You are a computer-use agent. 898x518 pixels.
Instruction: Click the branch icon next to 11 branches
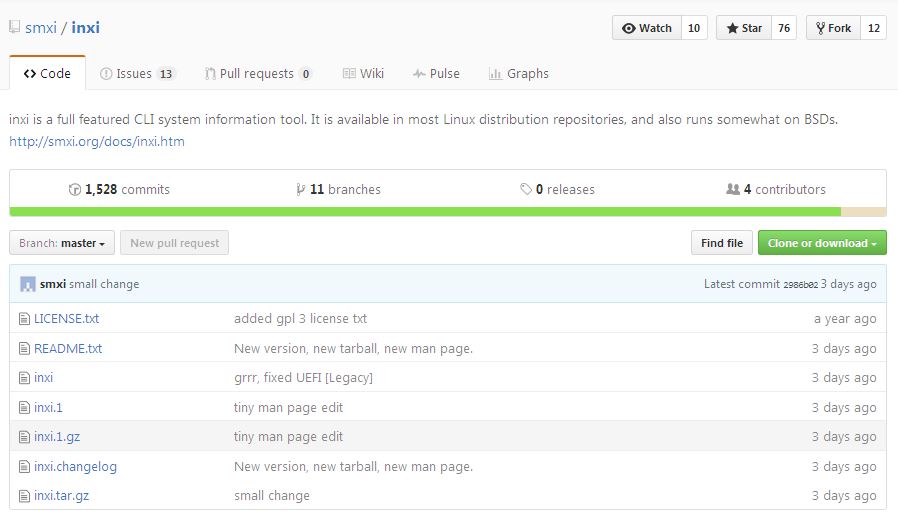coord(300,189)
